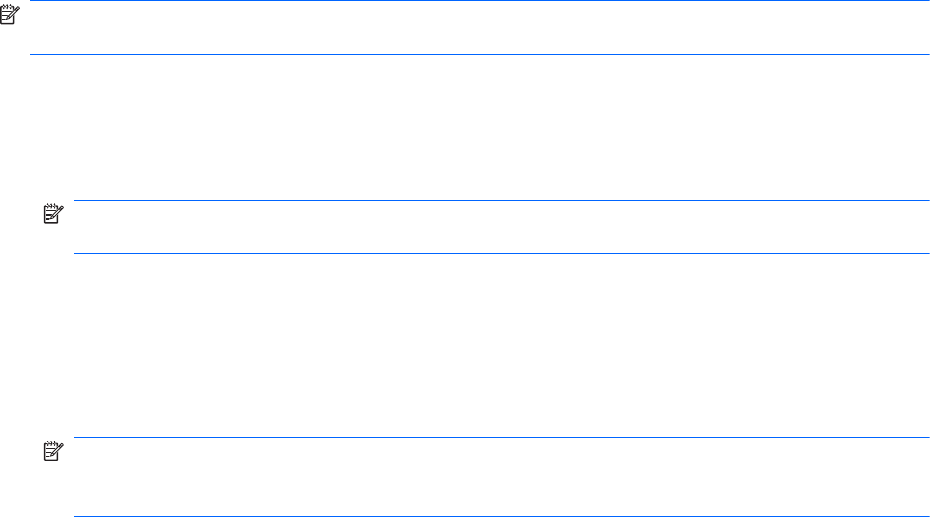Click inside the first note's empty text area

click(470, 28)
